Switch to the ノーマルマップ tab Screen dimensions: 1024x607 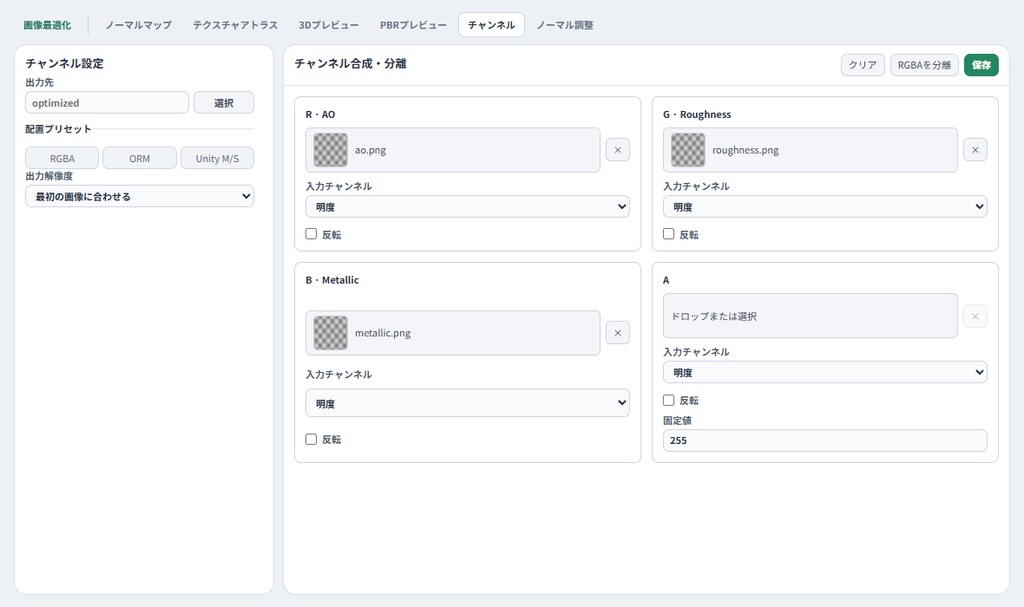pos(138,25)
